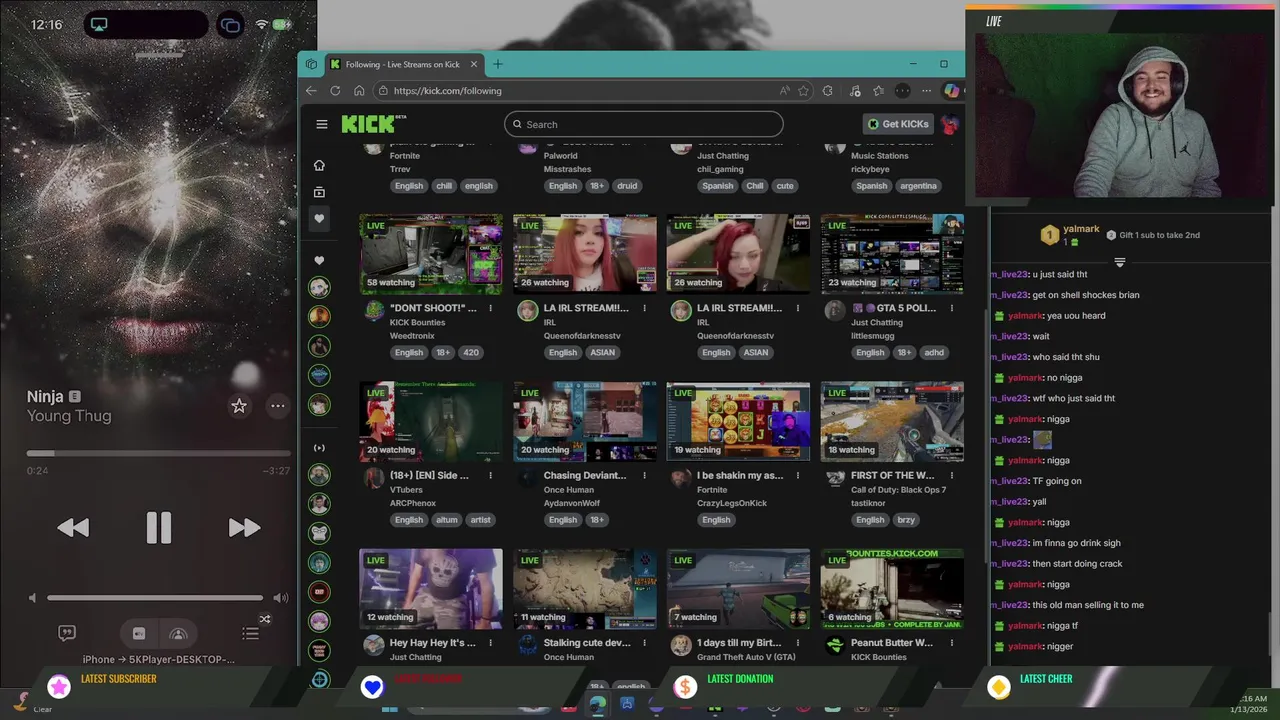Open the AirPlay icon in the music player

179,633
